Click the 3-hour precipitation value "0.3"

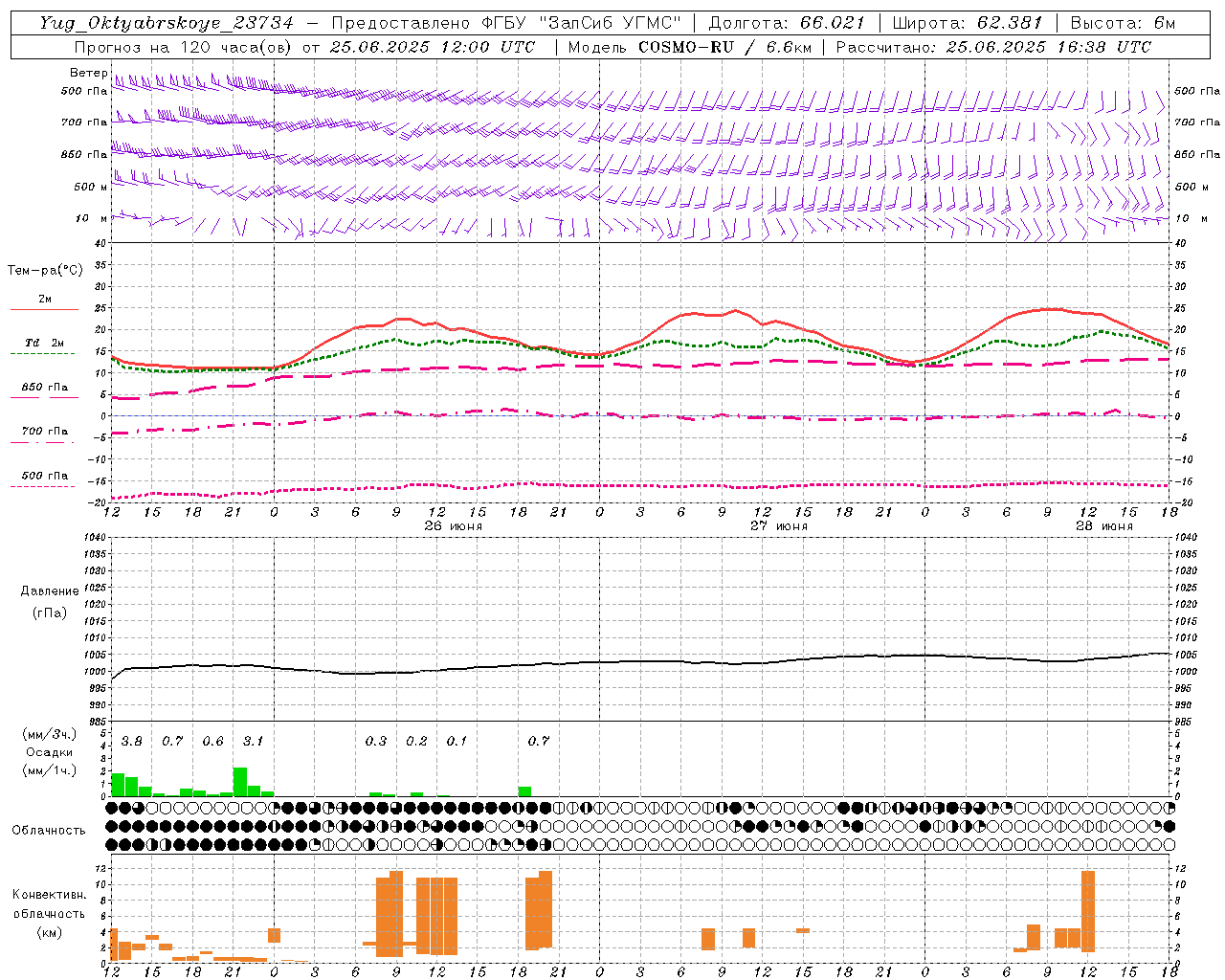(376, 741)
